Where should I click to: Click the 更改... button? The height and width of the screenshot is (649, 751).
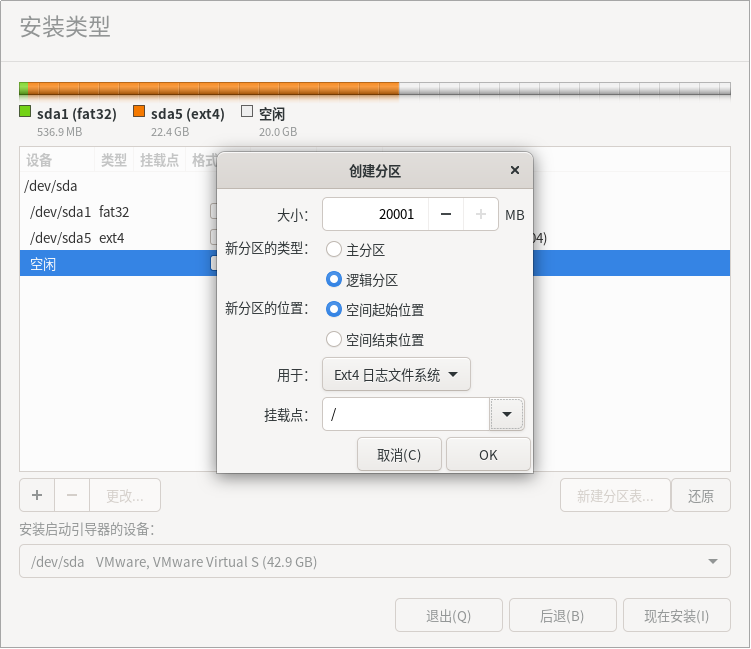pos(125,495)
